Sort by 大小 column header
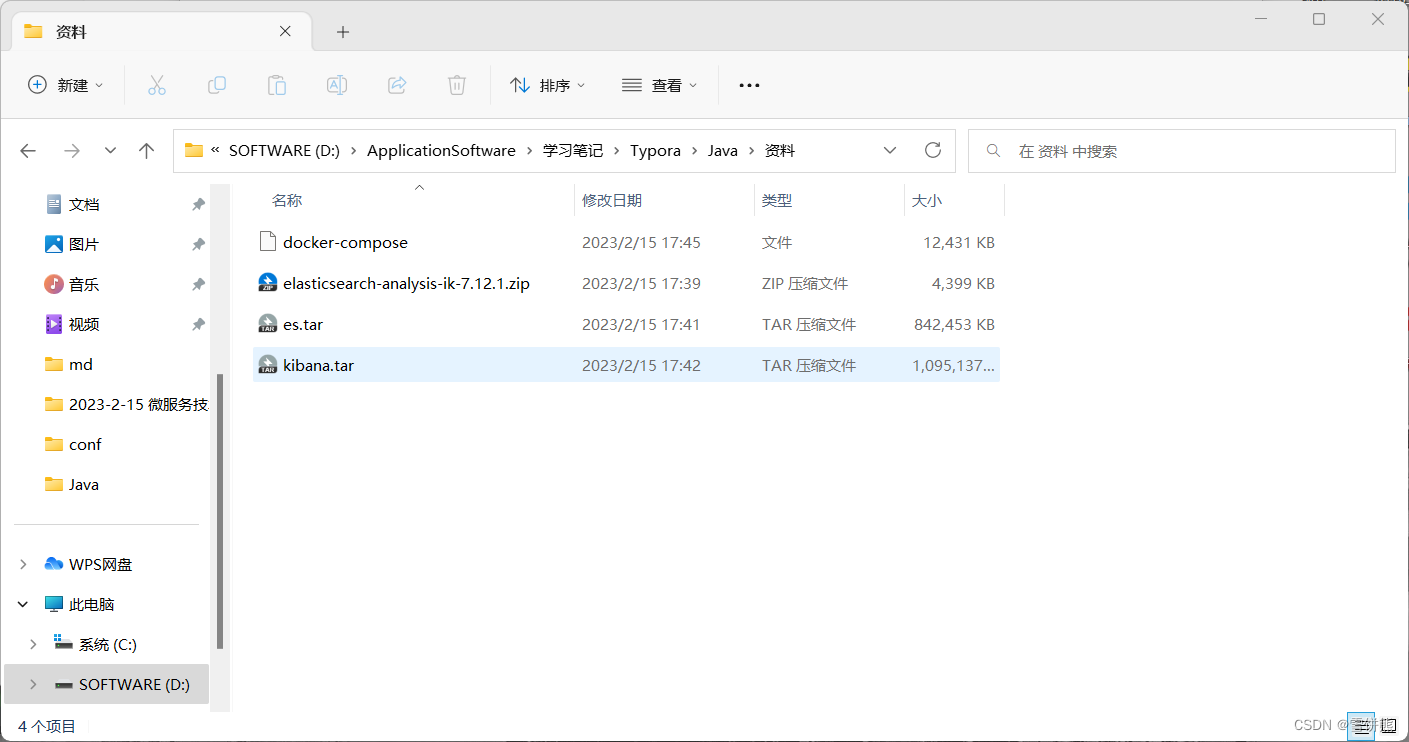The height and width of the screenshot is (742, 1409). tap(927, 200)
